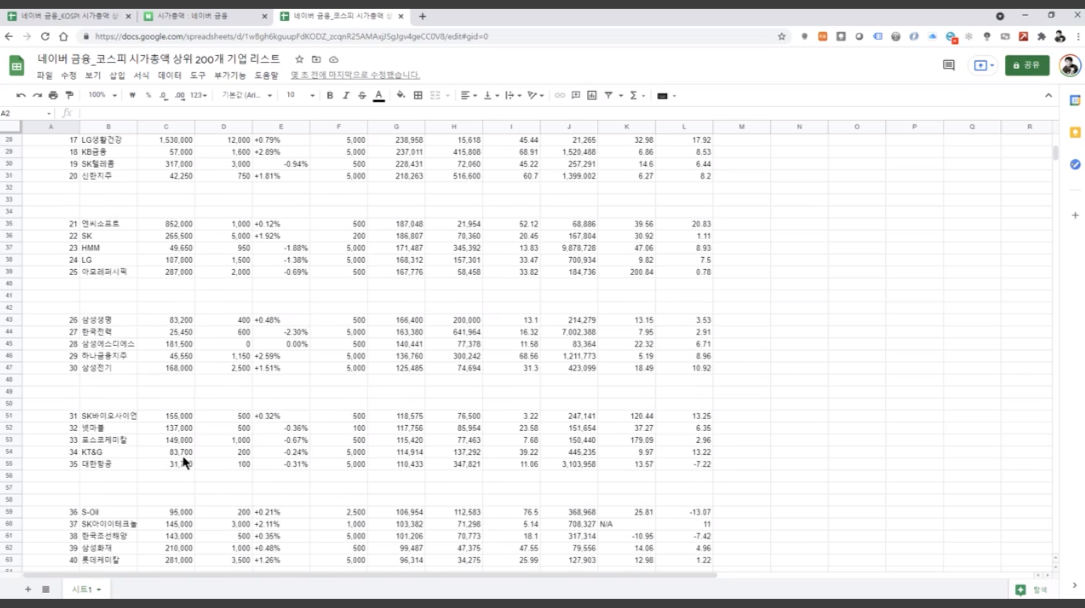Open the cell borders tool
This screenshot has width=1085, height=608.
pyautogui.click(x=418, y=95)
